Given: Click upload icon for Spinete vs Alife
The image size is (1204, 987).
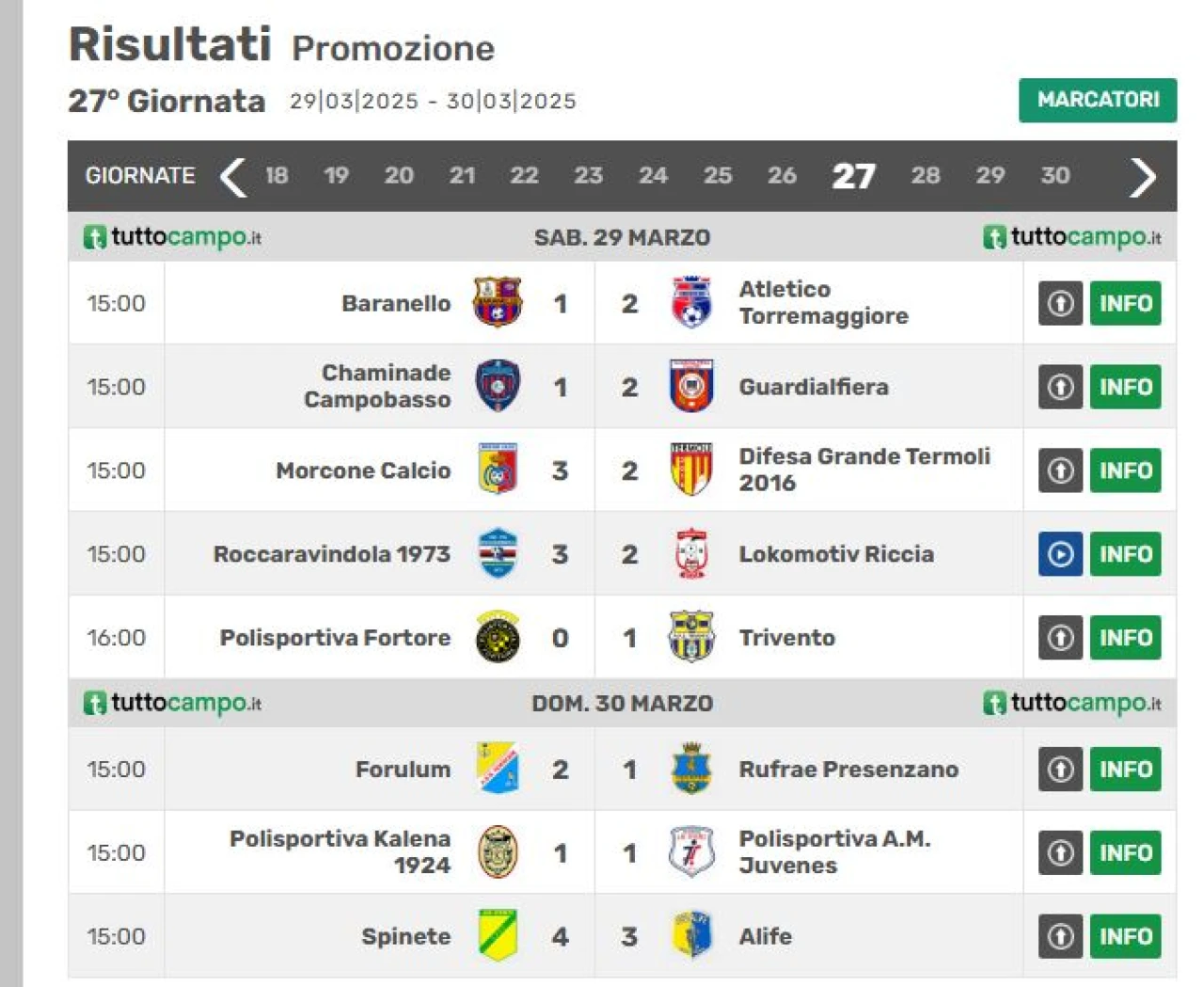Looking at the screenshot, I should pos(1060,936).
